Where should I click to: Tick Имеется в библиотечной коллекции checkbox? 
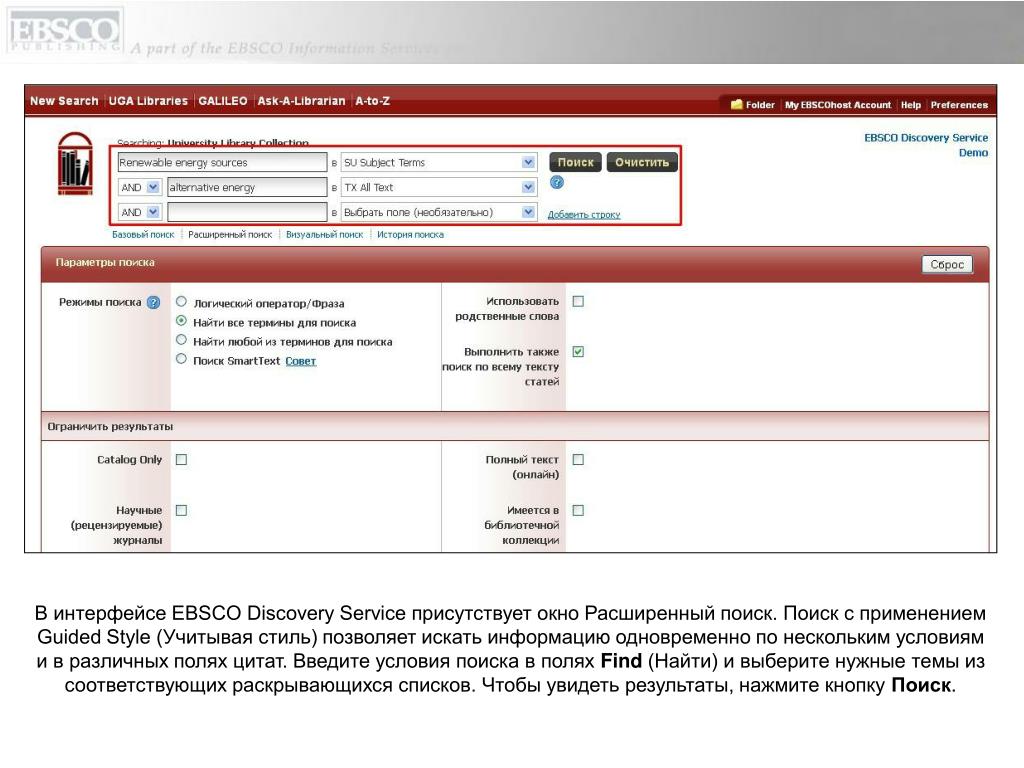(x=578, y=510)
